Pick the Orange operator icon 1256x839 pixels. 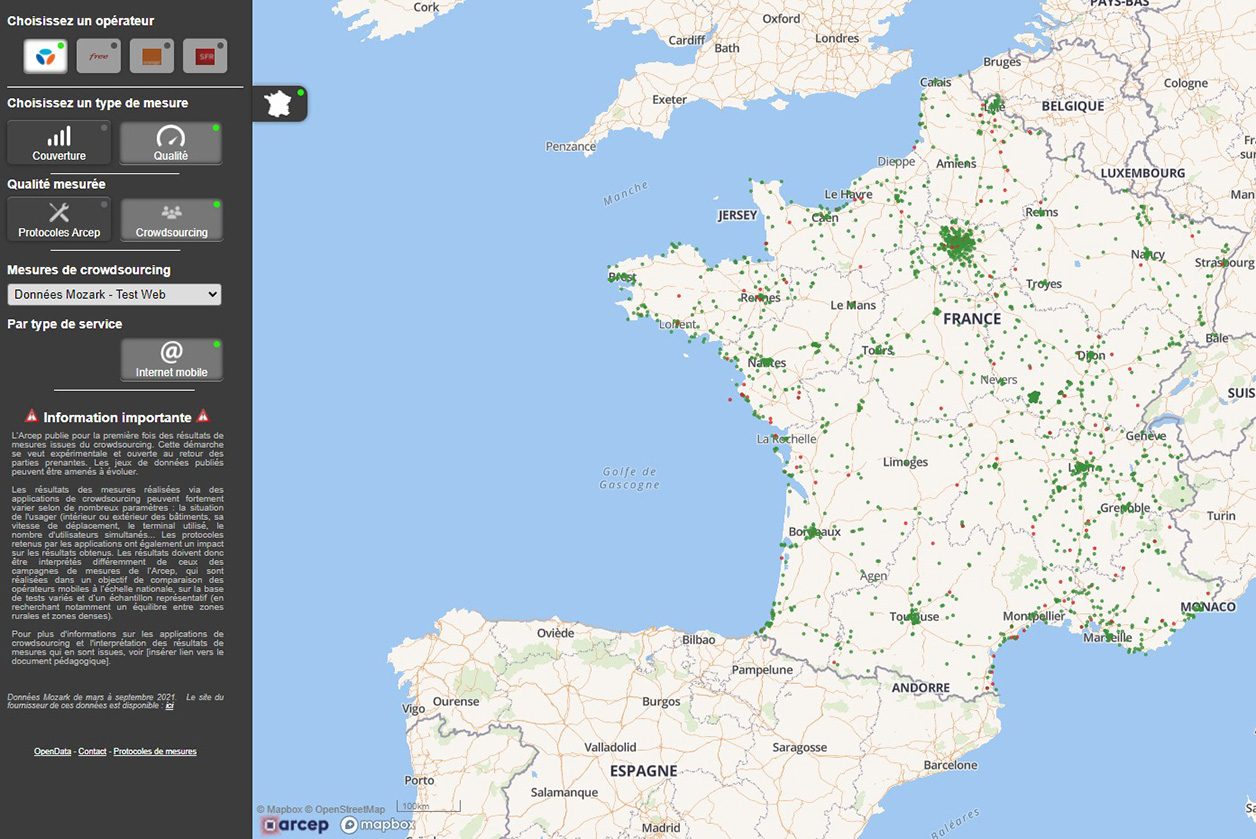tap(152, 57)
